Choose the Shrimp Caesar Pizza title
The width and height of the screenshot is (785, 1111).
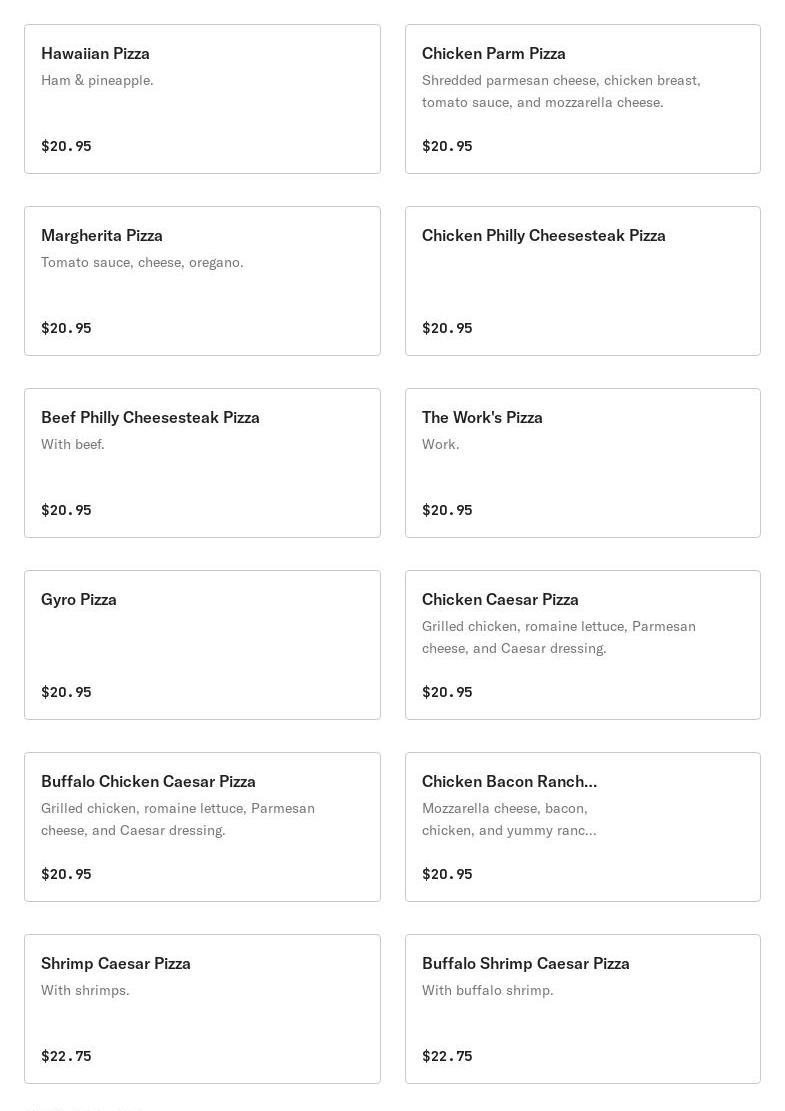pos(116,963)
